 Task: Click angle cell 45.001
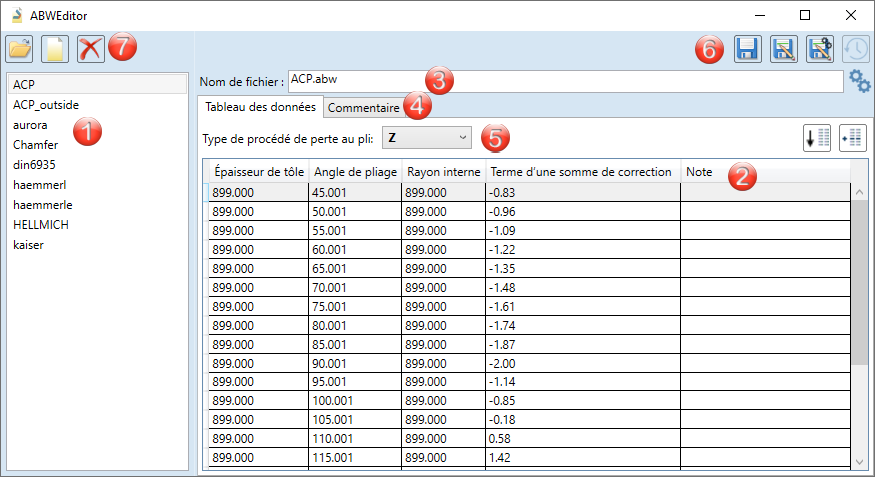tap(355, 192)
